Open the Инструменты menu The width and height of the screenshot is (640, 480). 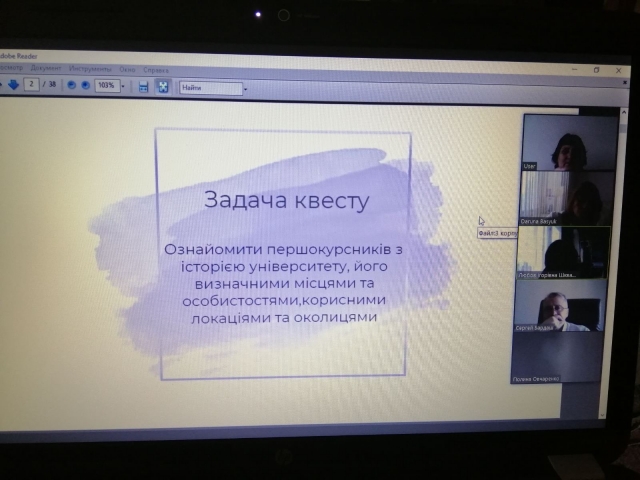90,69
